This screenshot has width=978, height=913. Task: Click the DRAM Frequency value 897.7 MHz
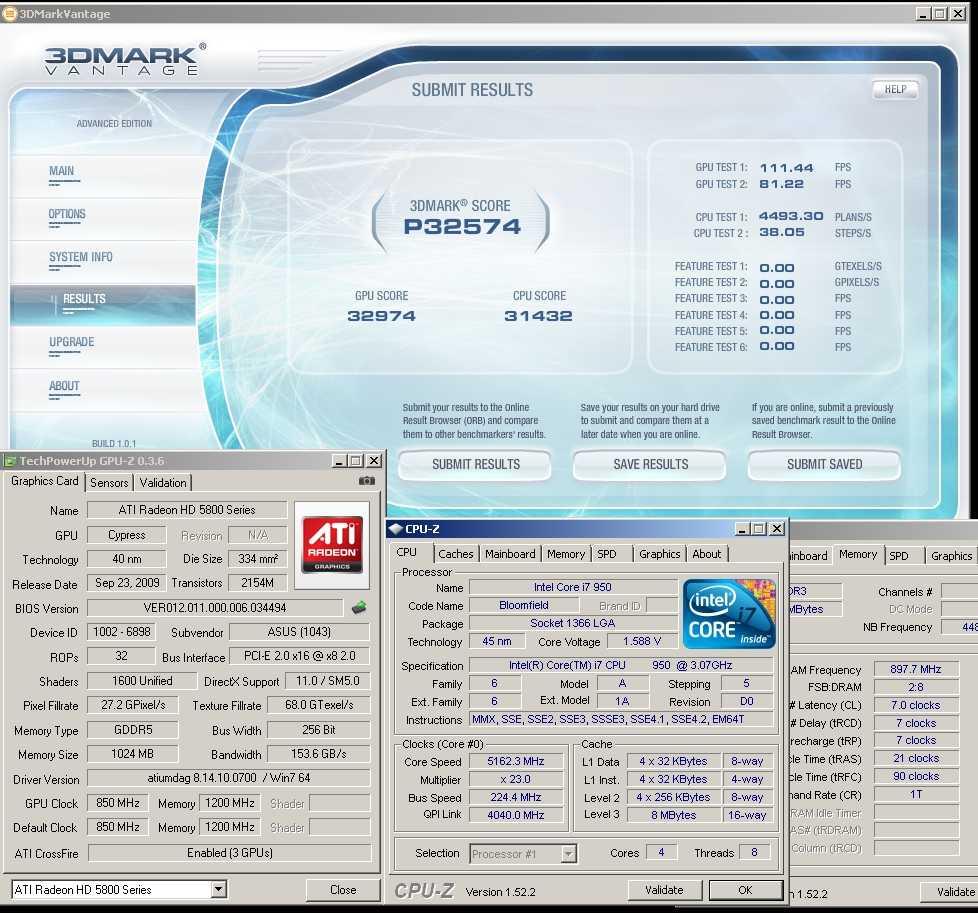[916, 669]
